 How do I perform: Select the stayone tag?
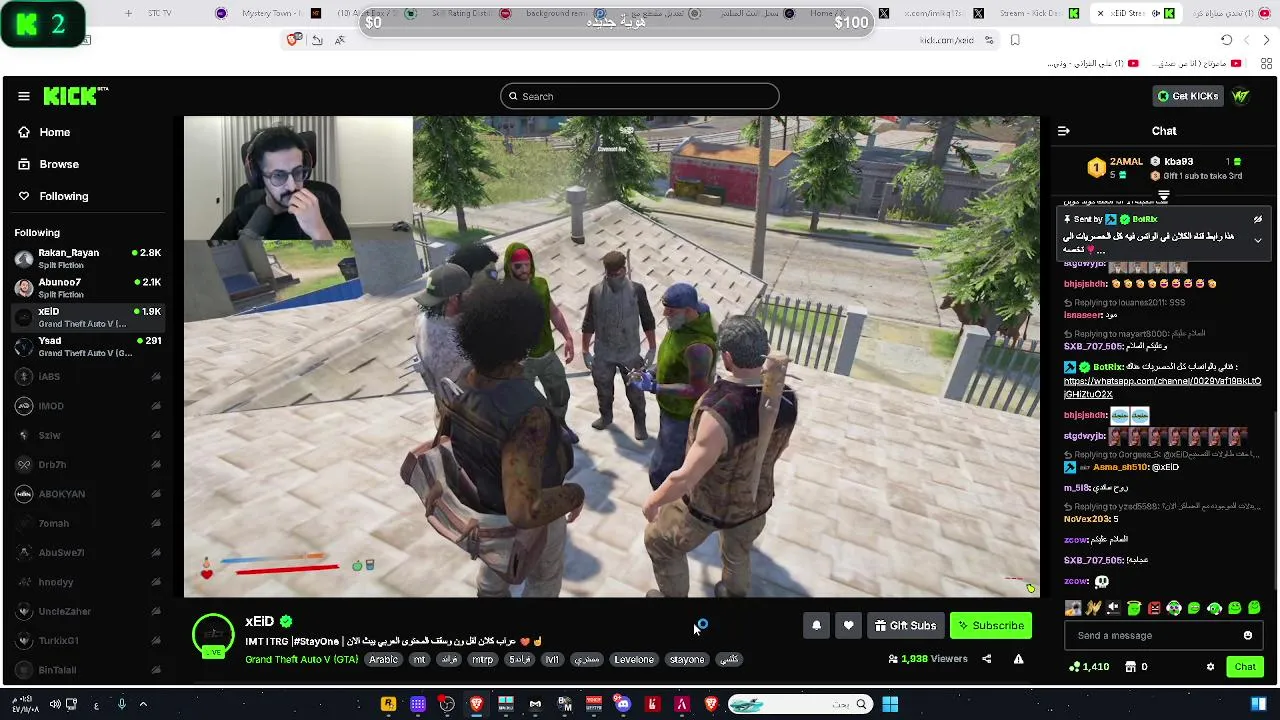point(687,660)
